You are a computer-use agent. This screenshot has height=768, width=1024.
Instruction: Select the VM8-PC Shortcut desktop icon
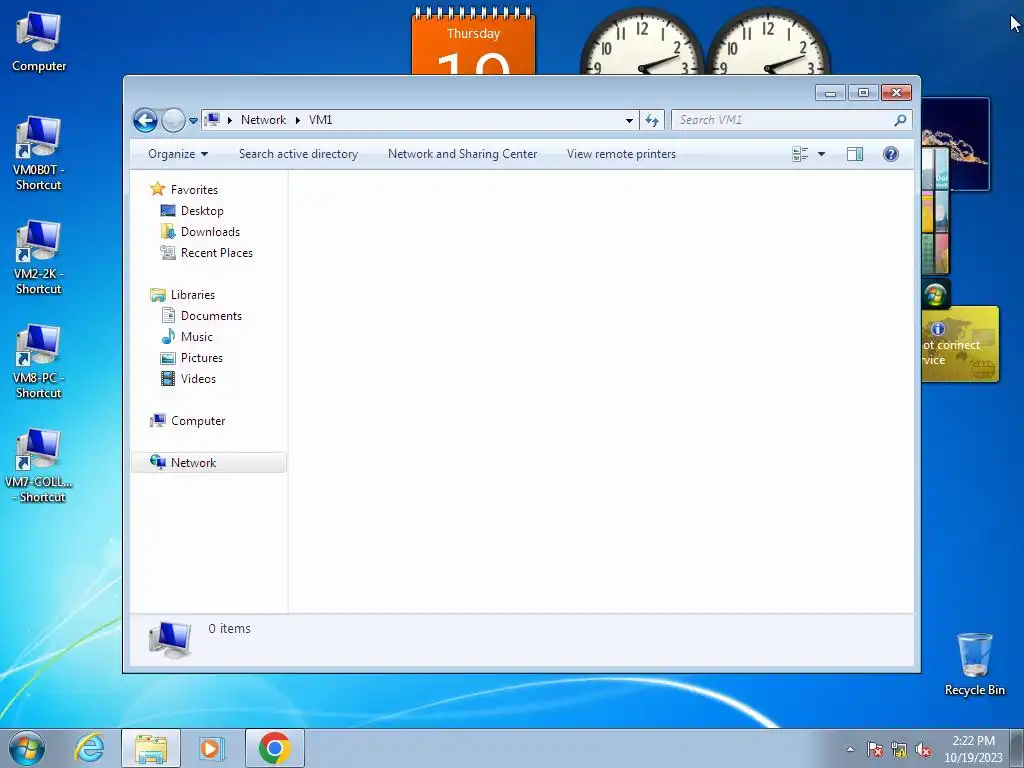point(39,361)
